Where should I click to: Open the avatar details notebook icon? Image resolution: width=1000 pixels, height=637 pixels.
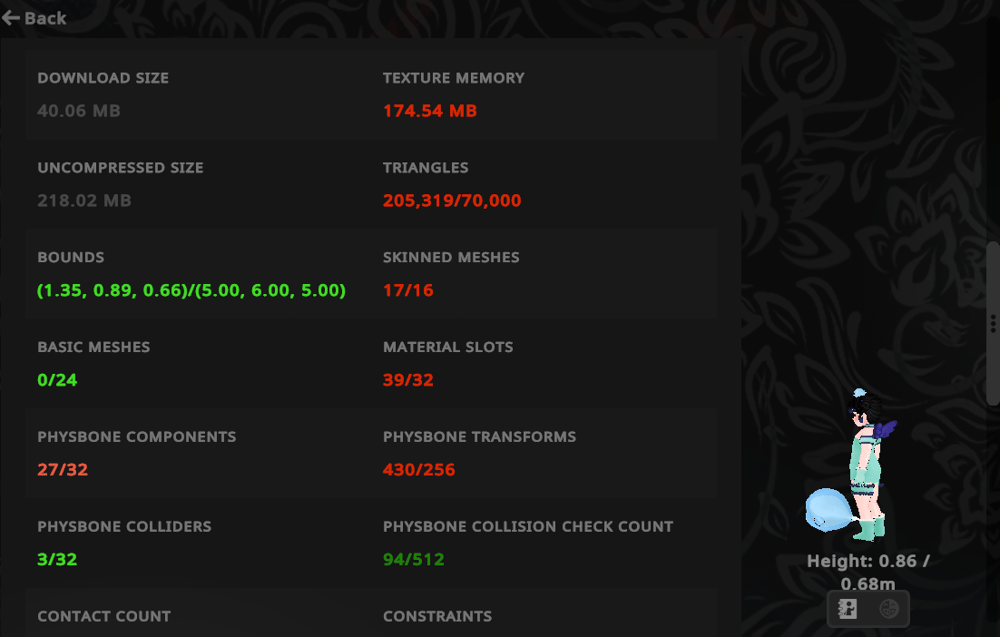click(x=848, y=608)
